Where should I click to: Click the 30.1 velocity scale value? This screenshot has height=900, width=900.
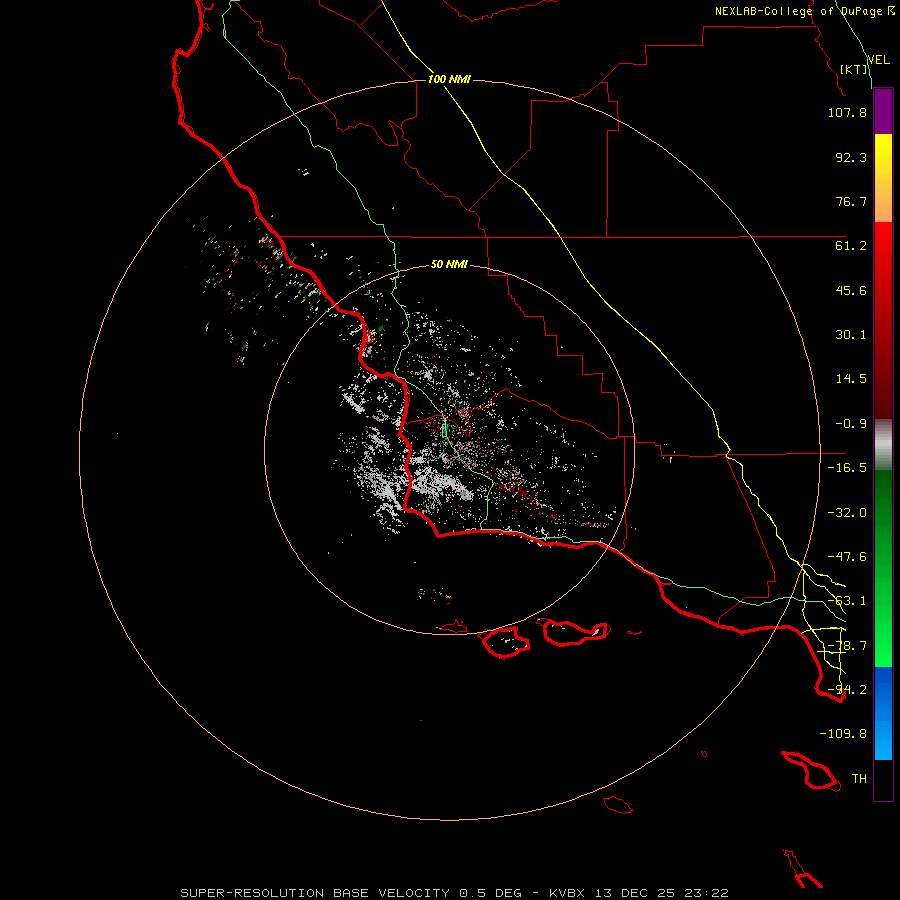pos(851,335)
